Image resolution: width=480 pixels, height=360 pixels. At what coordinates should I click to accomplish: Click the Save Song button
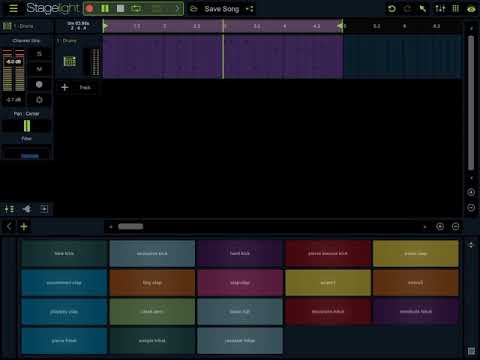[x=222, y=9]
